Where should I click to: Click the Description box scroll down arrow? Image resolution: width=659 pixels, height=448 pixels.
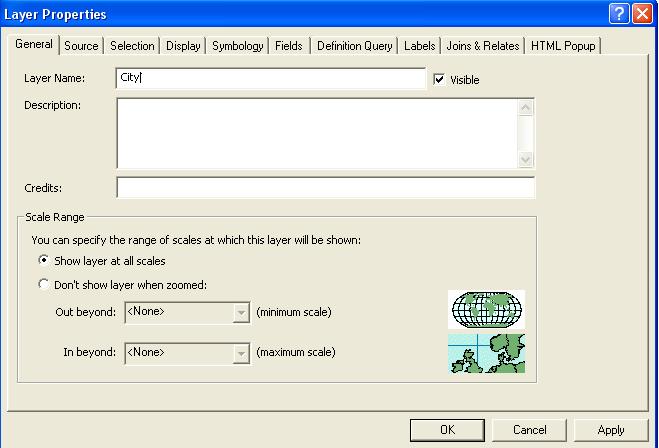pos(526,159)
